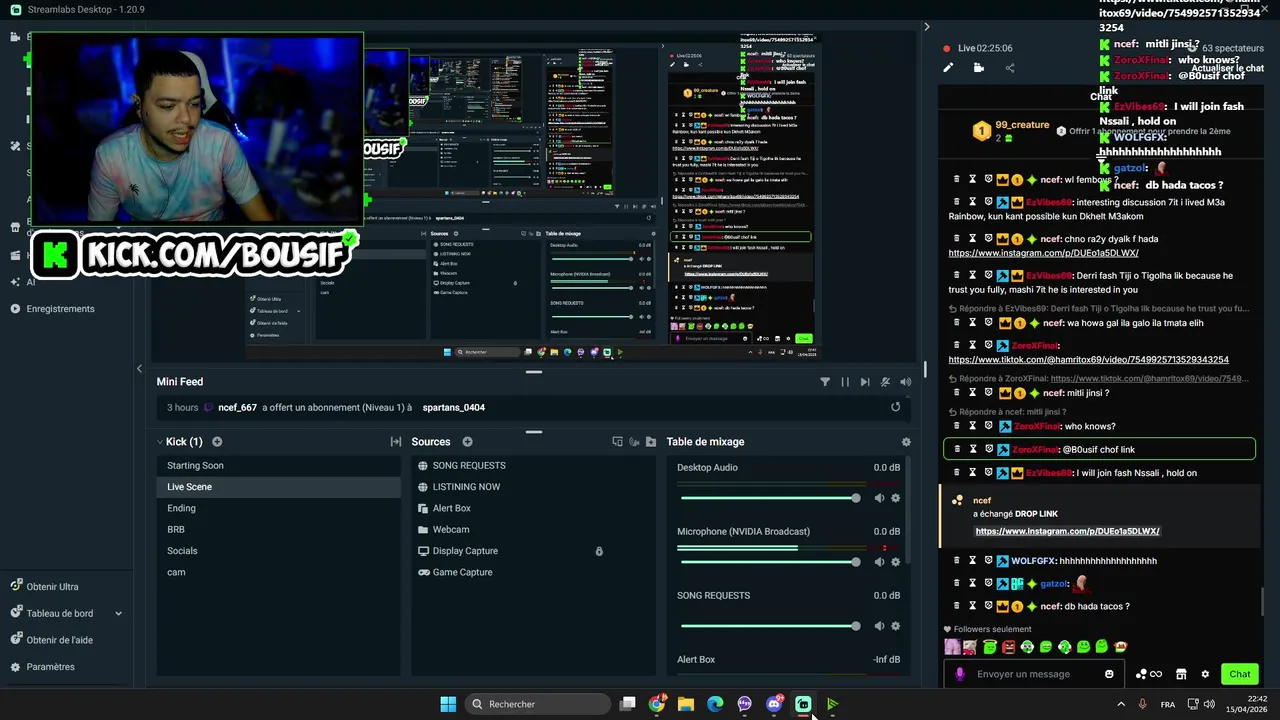Collapse the chat panel arrow
Image resolution: width=1280 pixels, height=720 pixels.
[x=926, y=27]
